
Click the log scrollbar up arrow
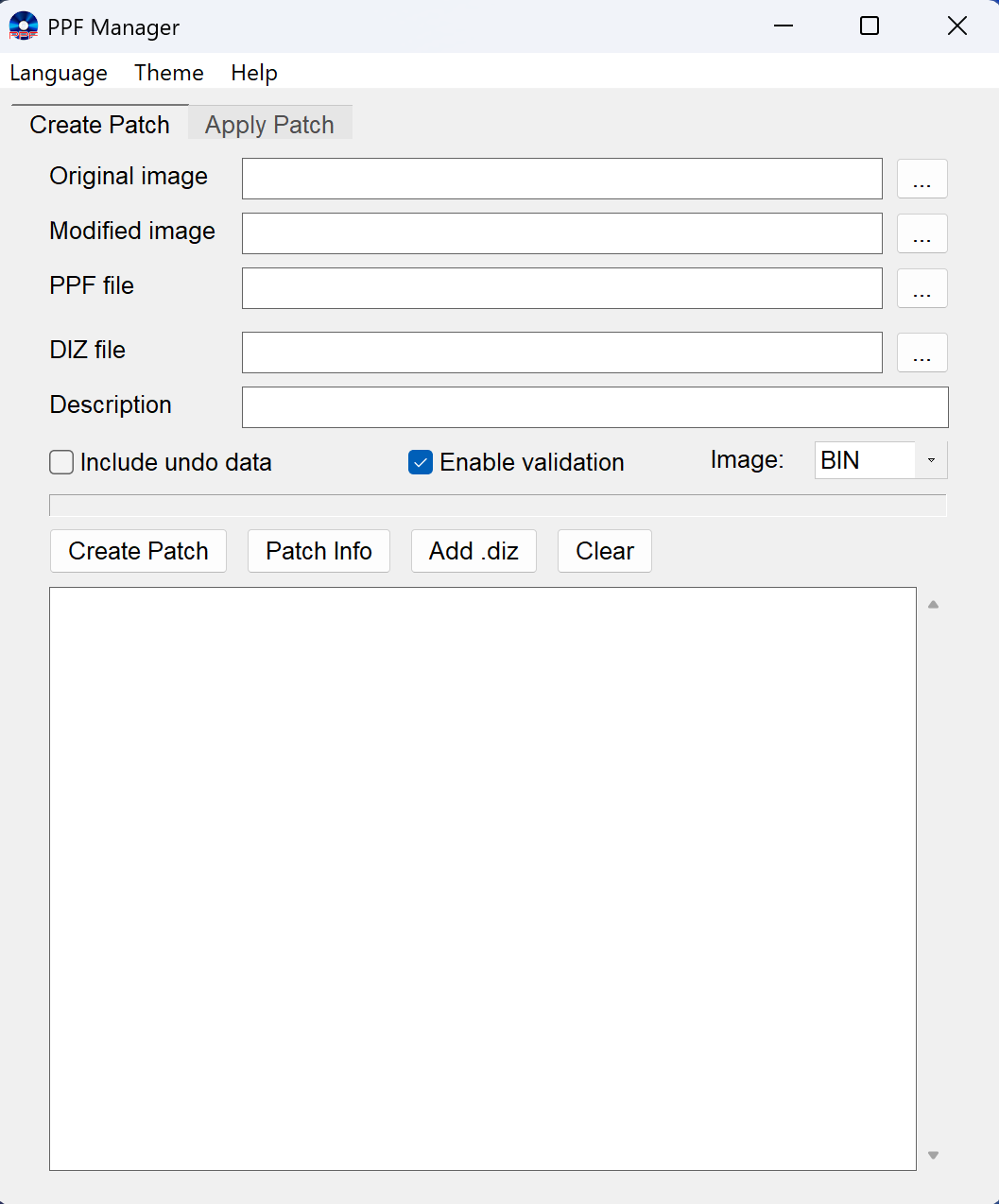933,605
